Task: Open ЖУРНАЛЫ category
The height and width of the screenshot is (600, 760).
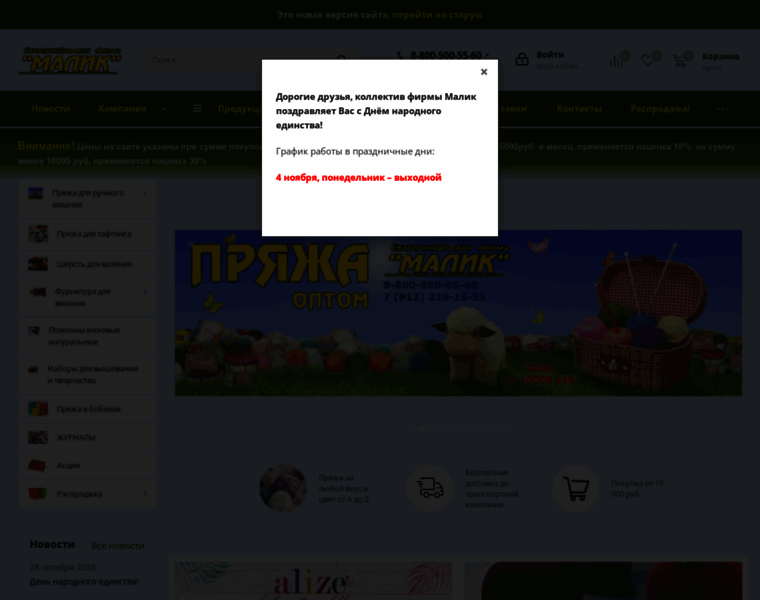Action: click(x=76, y=437)
